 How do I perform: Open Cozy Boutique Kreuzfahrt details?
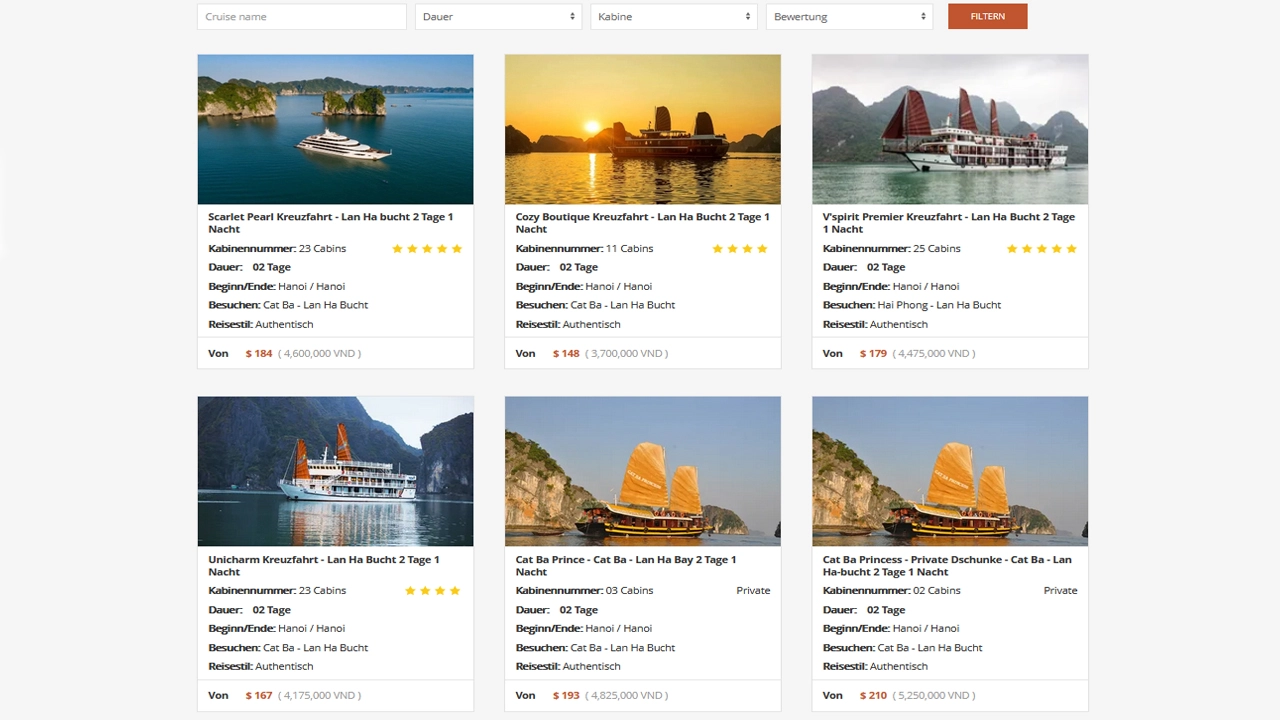pos(641,222)
